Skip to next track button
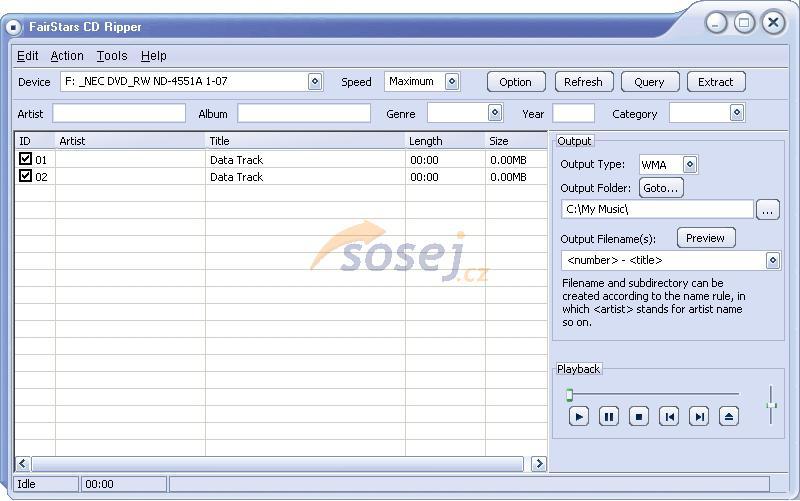 point(699,417)
